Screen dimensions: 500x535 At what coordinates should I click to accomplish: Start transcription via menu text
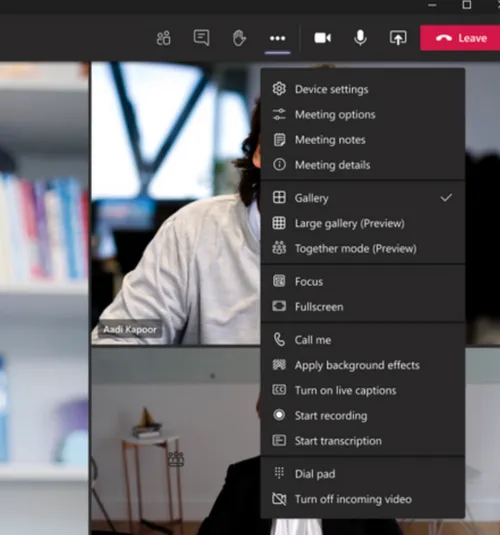338,441
